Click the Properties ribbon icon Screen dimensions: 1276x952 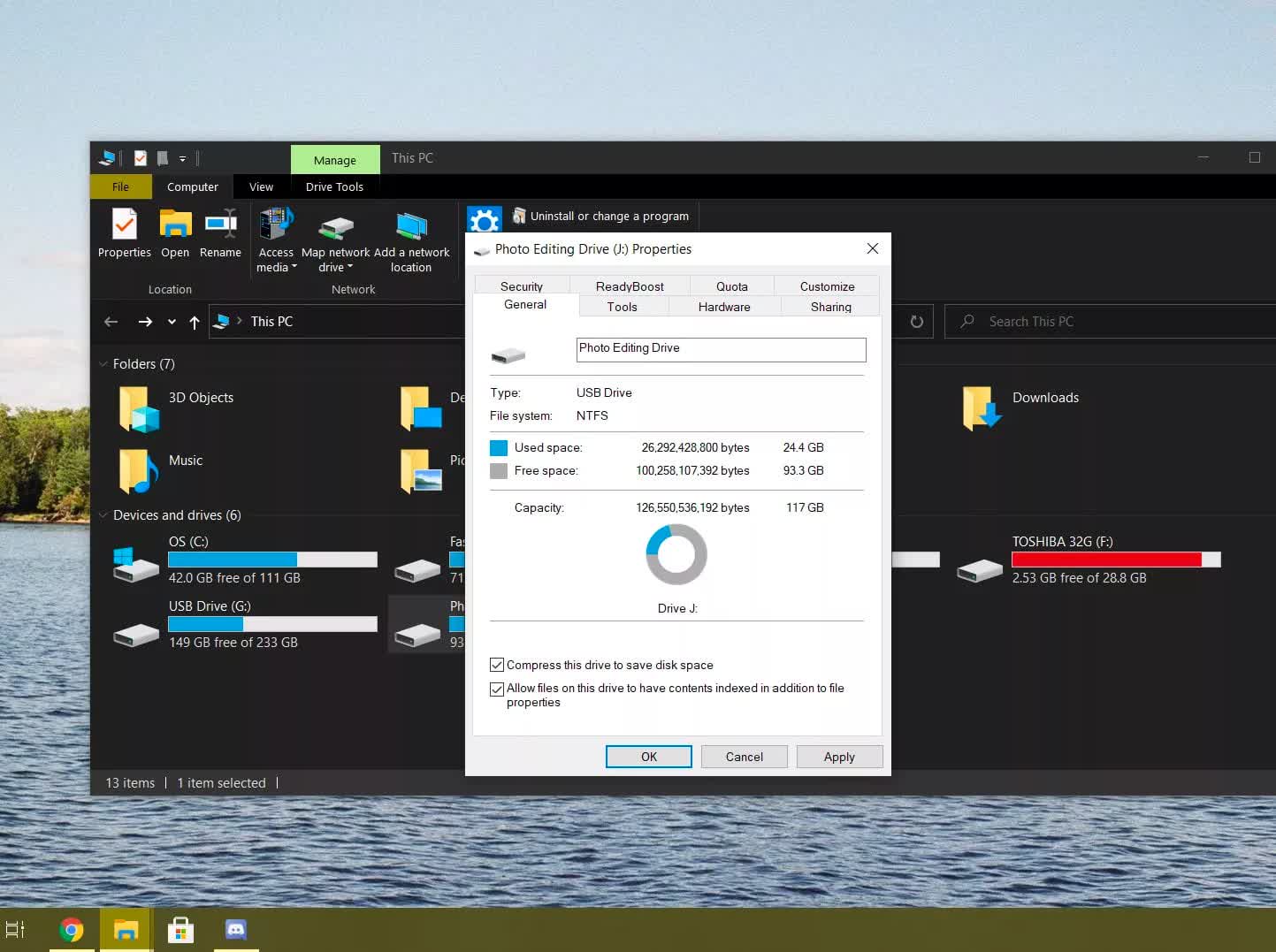point(124,225)
